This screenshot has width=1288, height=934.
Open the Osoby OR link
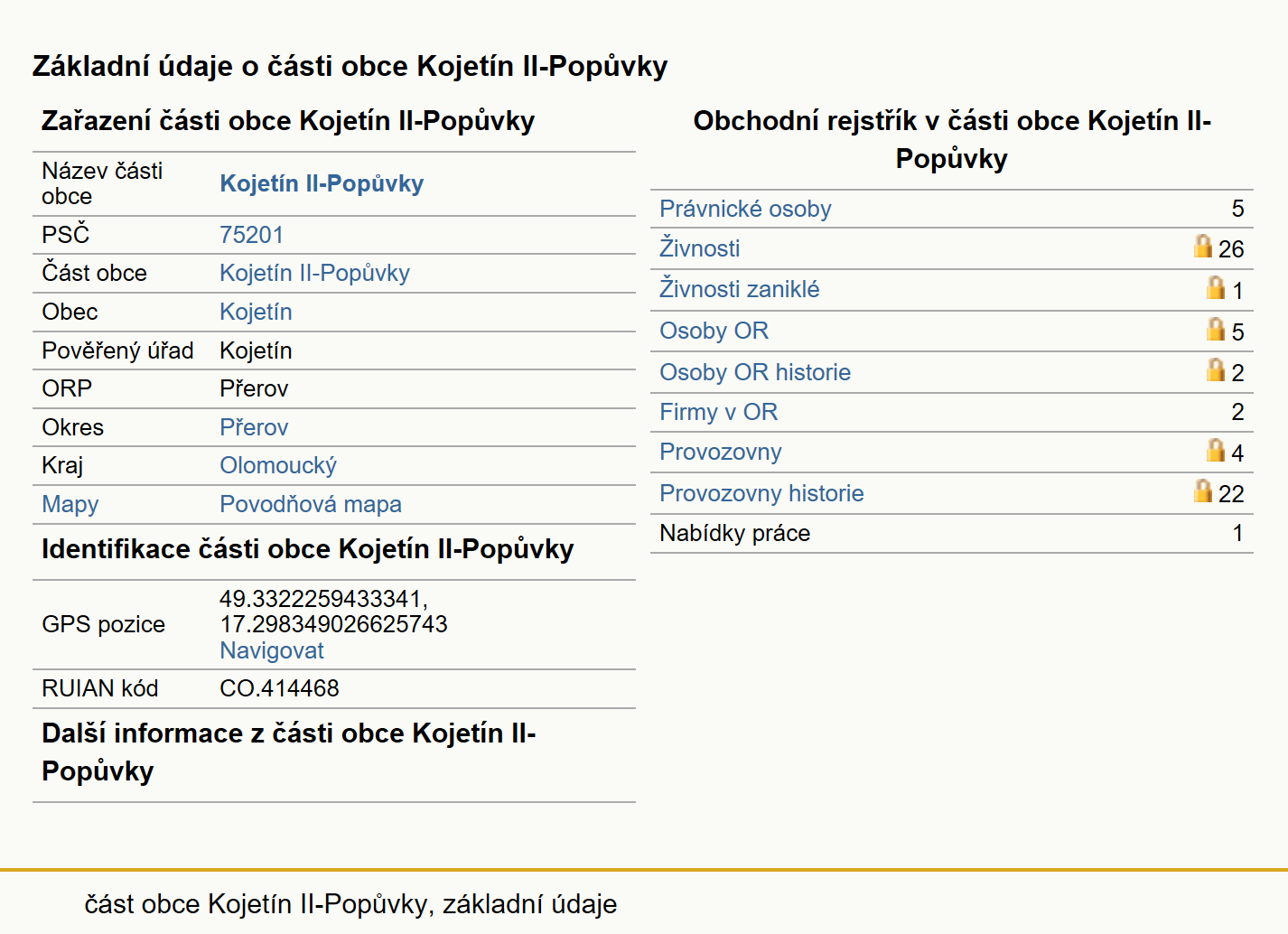coord(714,331)
